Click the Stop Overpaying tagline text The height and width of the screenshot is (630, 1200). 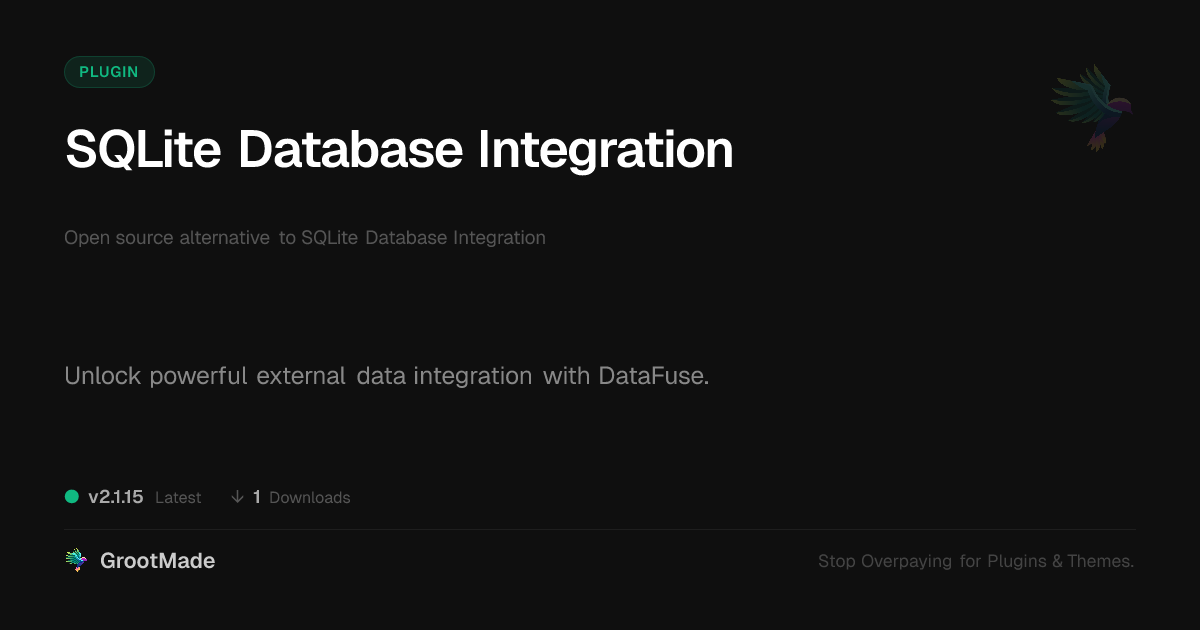point(975,561)
